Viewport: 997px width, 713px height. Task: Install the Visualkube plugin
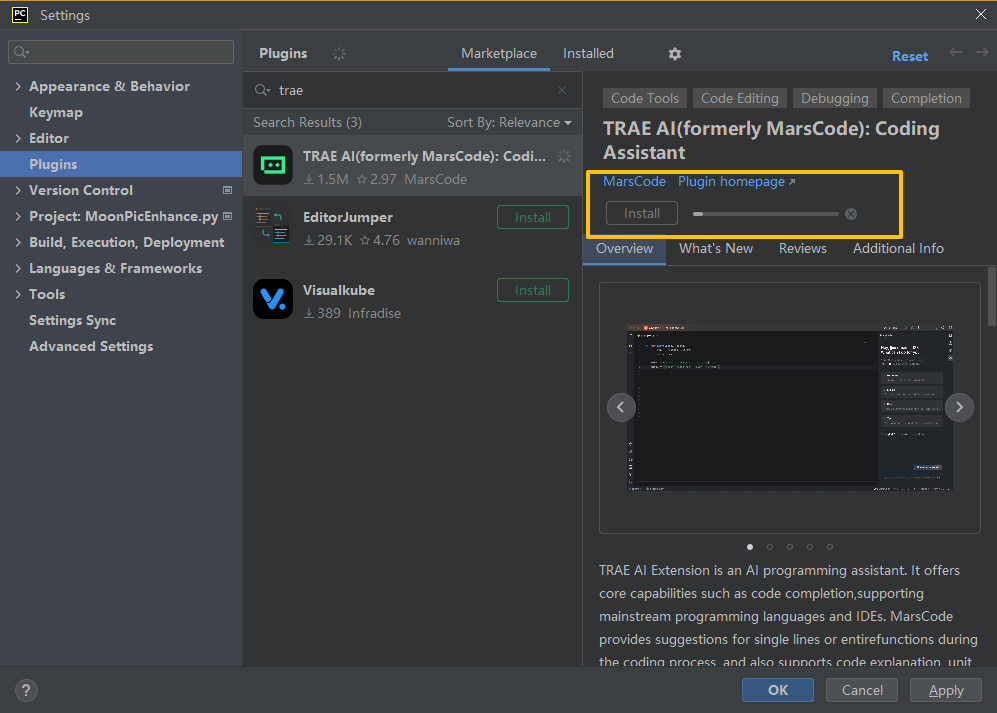[533, 290]
